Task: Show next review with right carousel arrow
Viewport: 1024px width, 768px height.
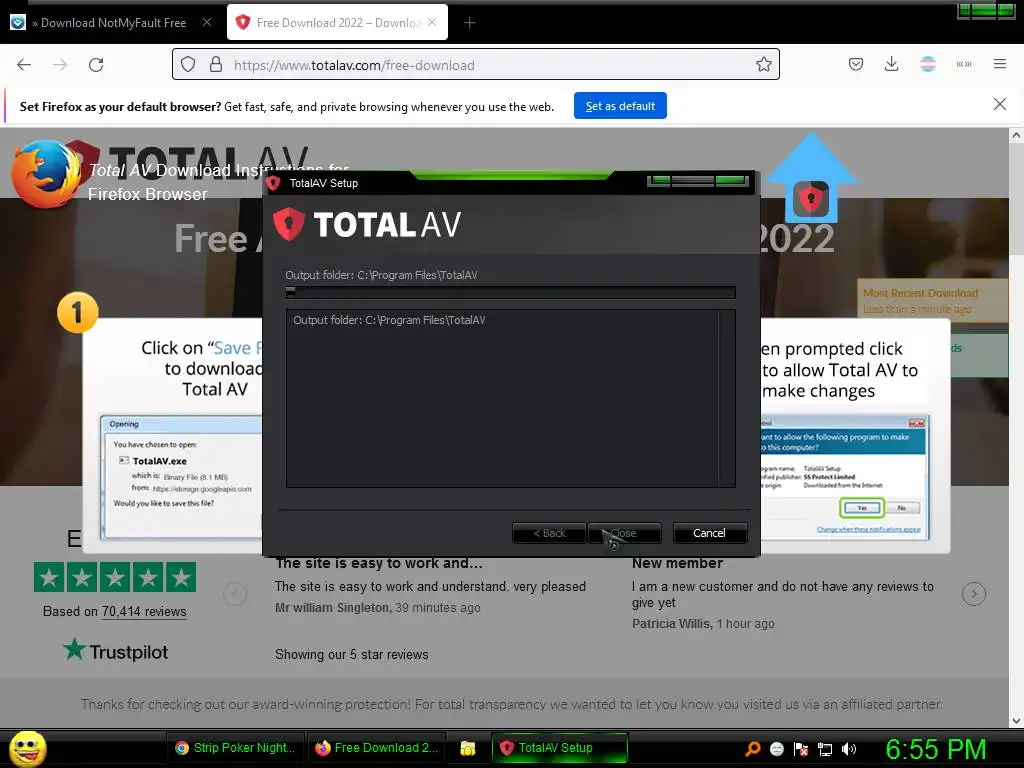Action: 974,594
